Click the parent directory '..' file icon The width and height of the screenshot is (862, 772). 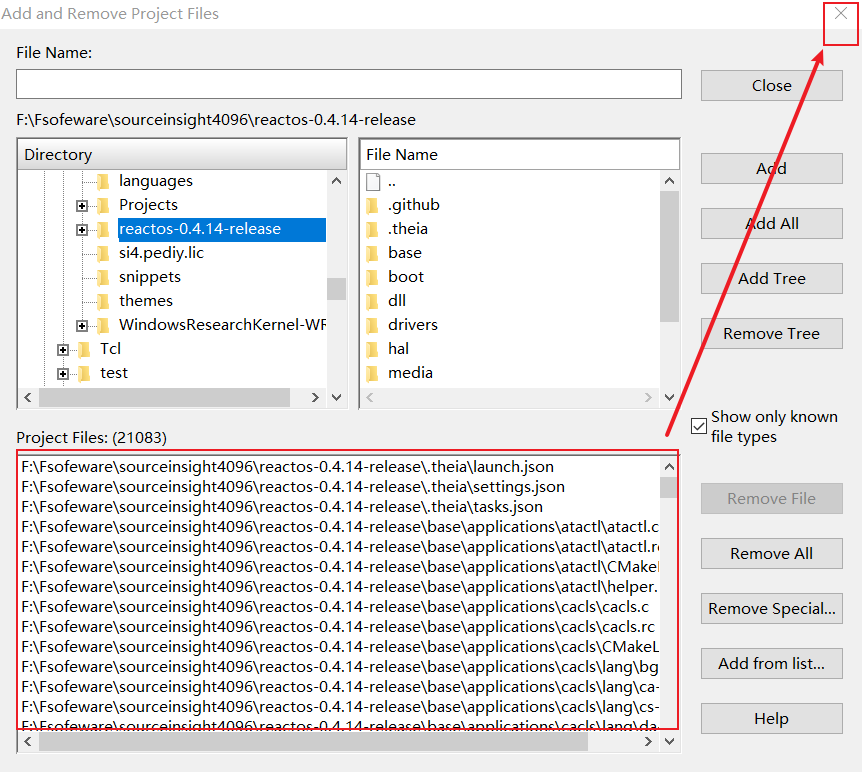(373, 181)
